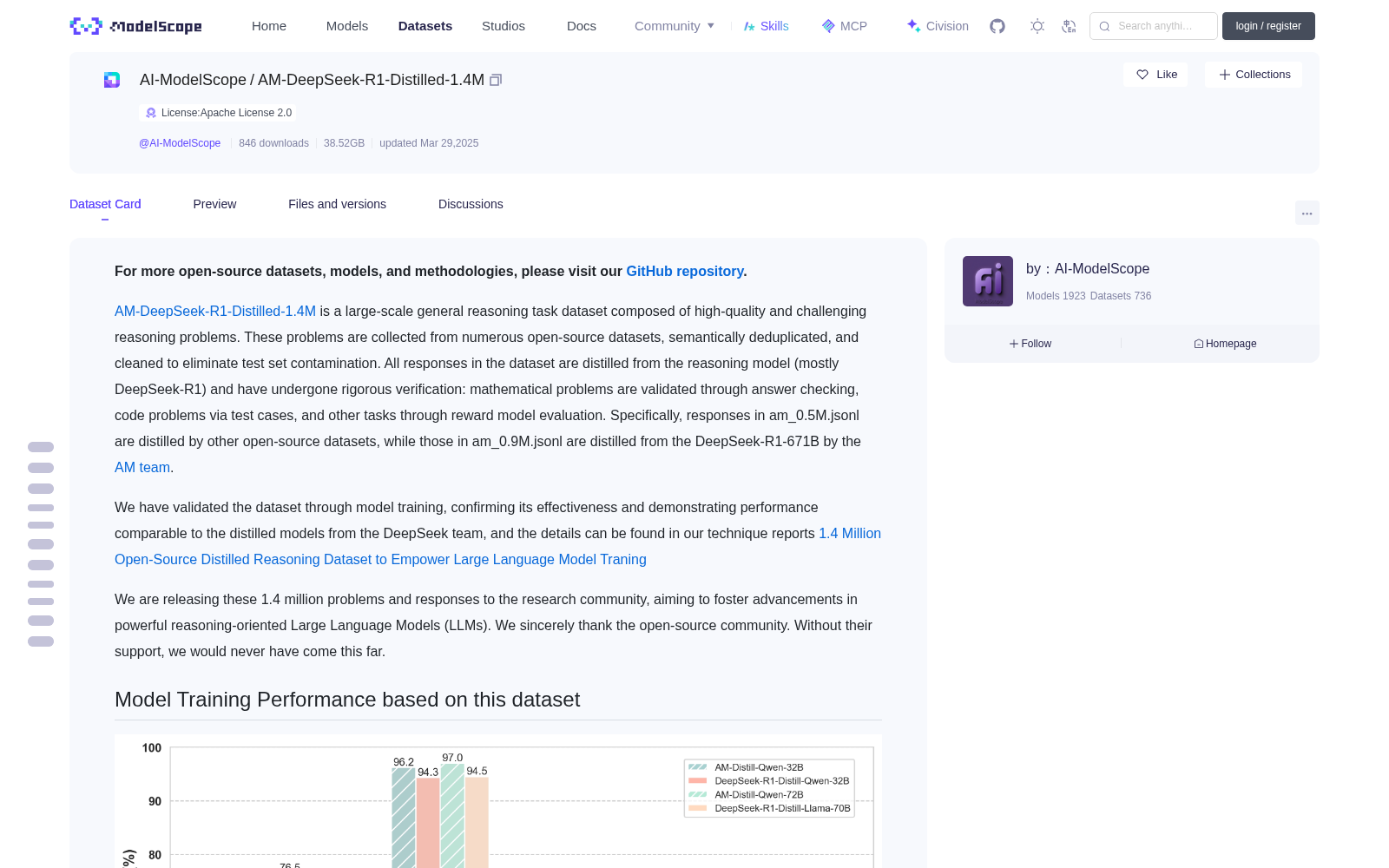This screenshot has height=868, width=1389.
Task: Switch language with translate icon
Action: [1069, 26]
